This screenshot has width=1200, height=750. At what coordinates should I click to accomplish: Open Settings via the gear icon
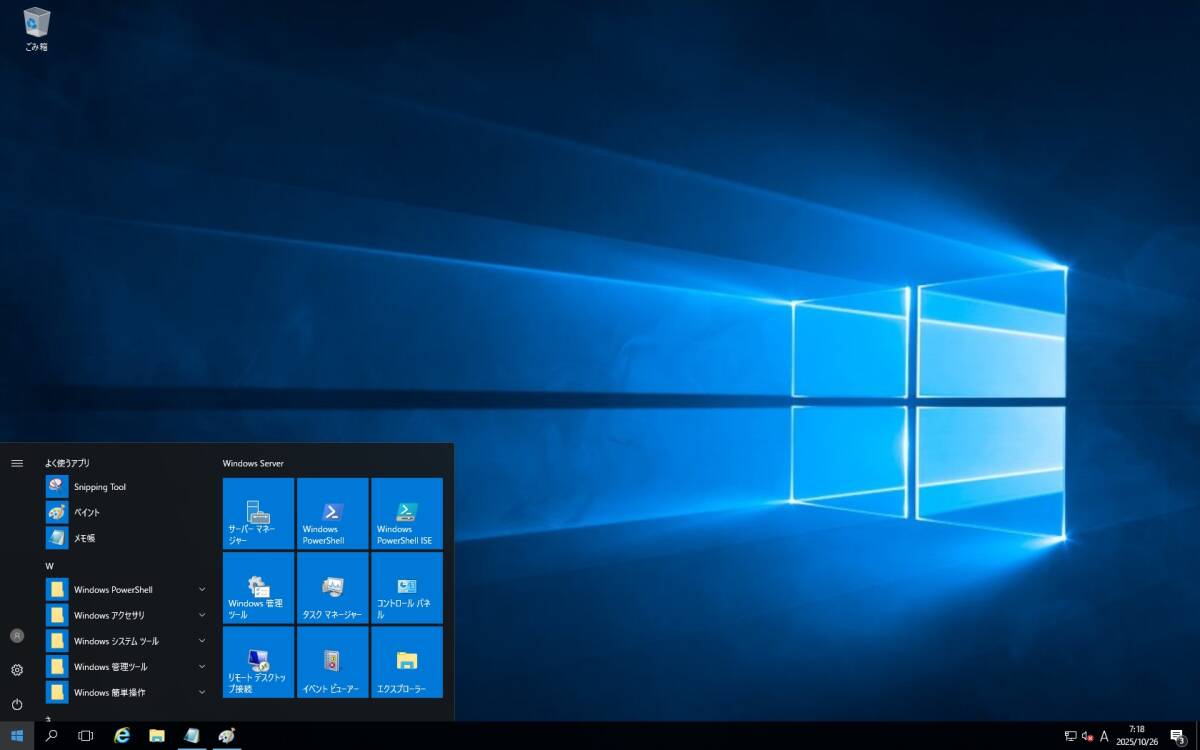pyautogui.click(x=17, y=670)
